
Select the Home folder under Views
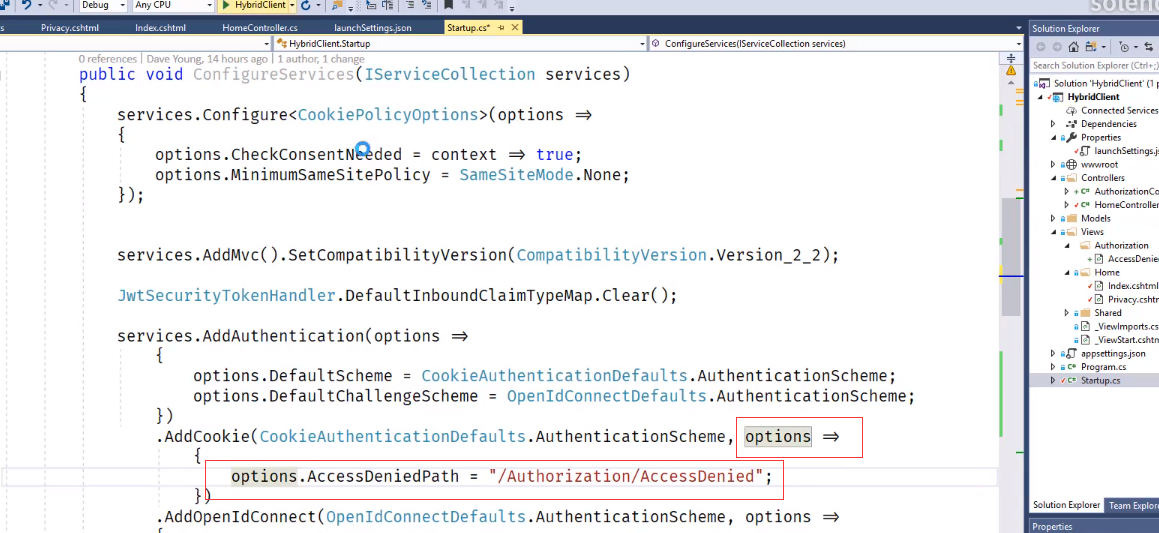point(1107,272)
